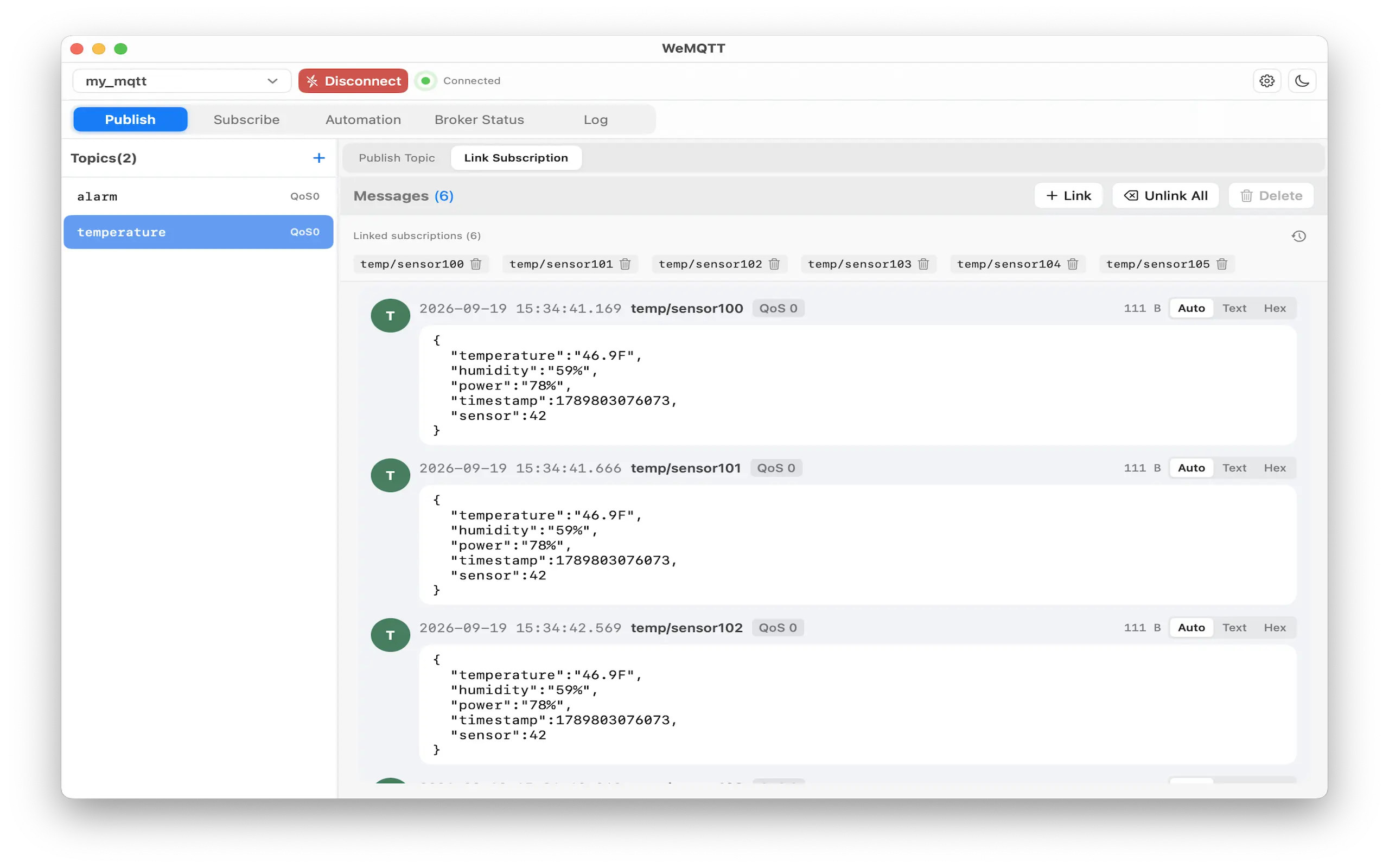Image resolution: width=1389 pixels, height=868 pixels.
Task: Remove temp/sensor101 linked subscription via trash icon
Action: point(625,264)
